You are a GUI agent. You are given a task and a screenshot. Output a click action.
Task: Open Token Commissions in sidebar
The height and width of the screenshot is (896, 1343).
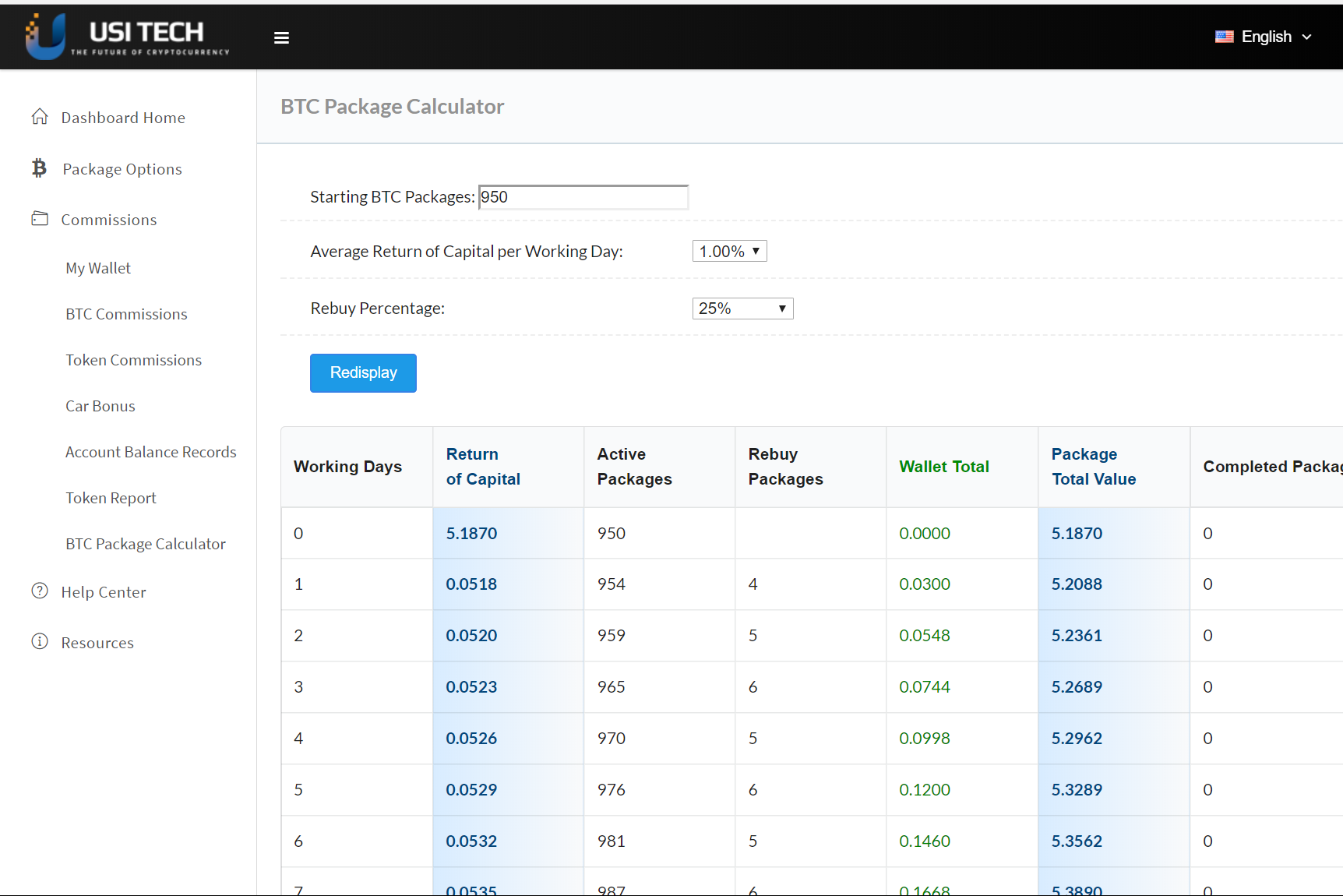[x=133, y=360]
